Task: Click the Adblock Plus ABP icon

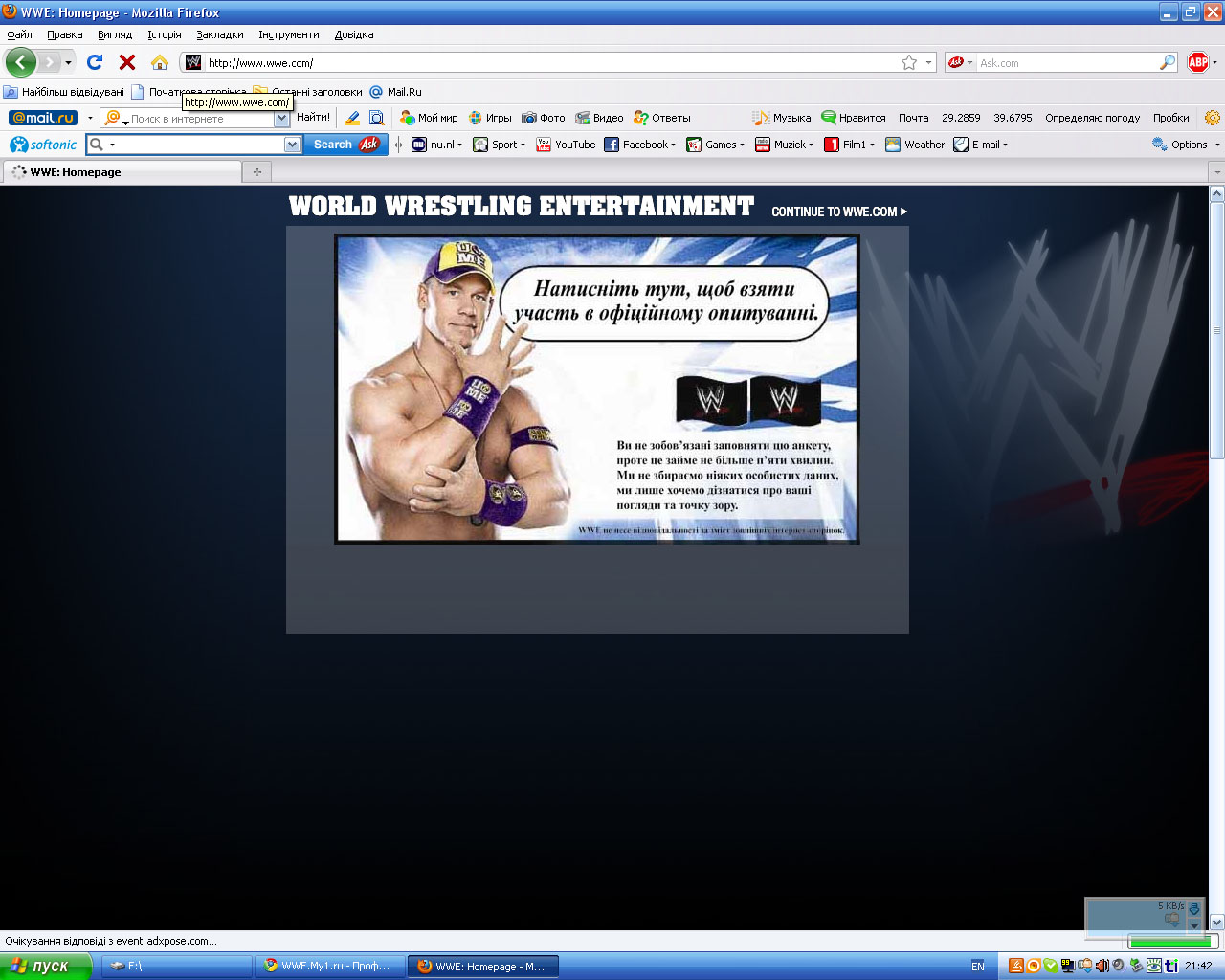Action: pyautogui.click(x=1198, y=62)
